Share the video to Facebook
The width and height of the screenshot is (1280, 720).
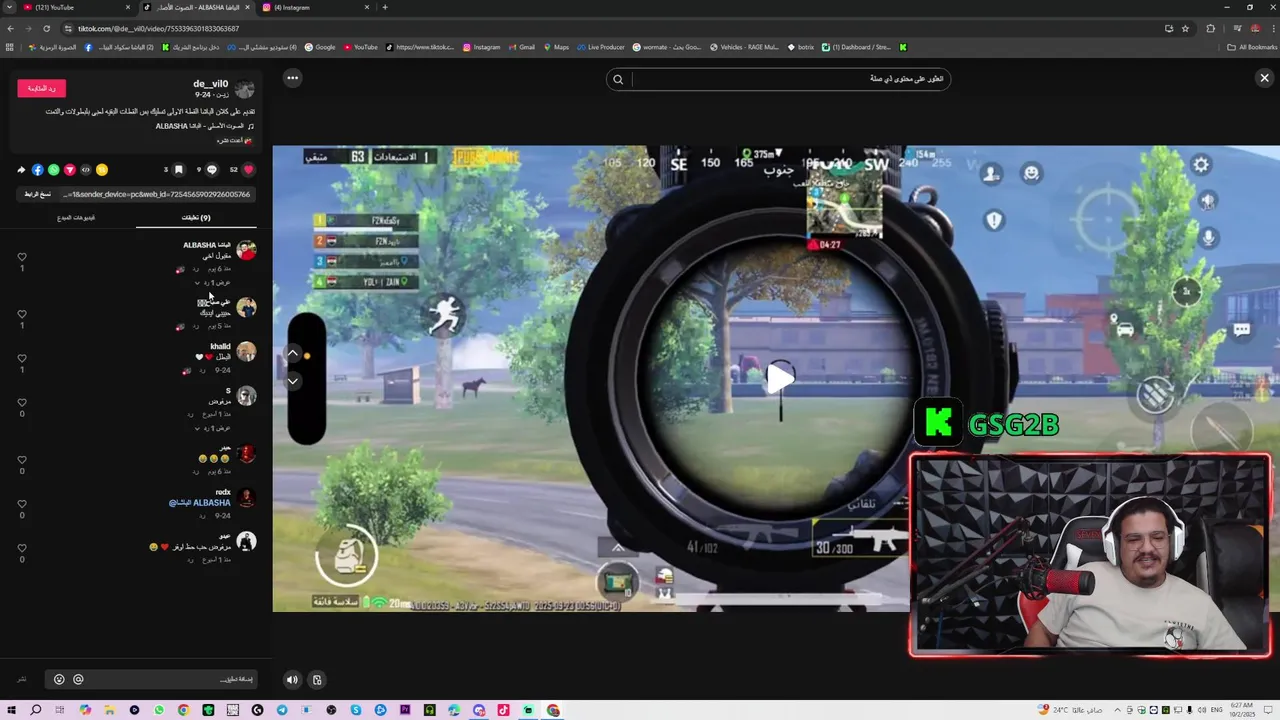(x=38, y=170)
